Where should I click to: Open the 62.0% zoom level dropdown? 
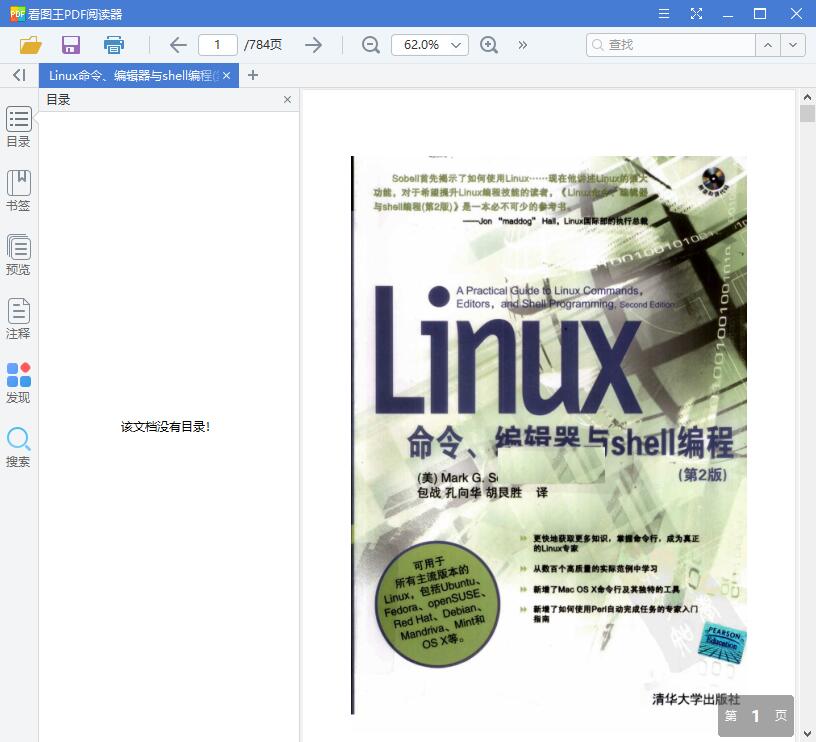point(429,45)
